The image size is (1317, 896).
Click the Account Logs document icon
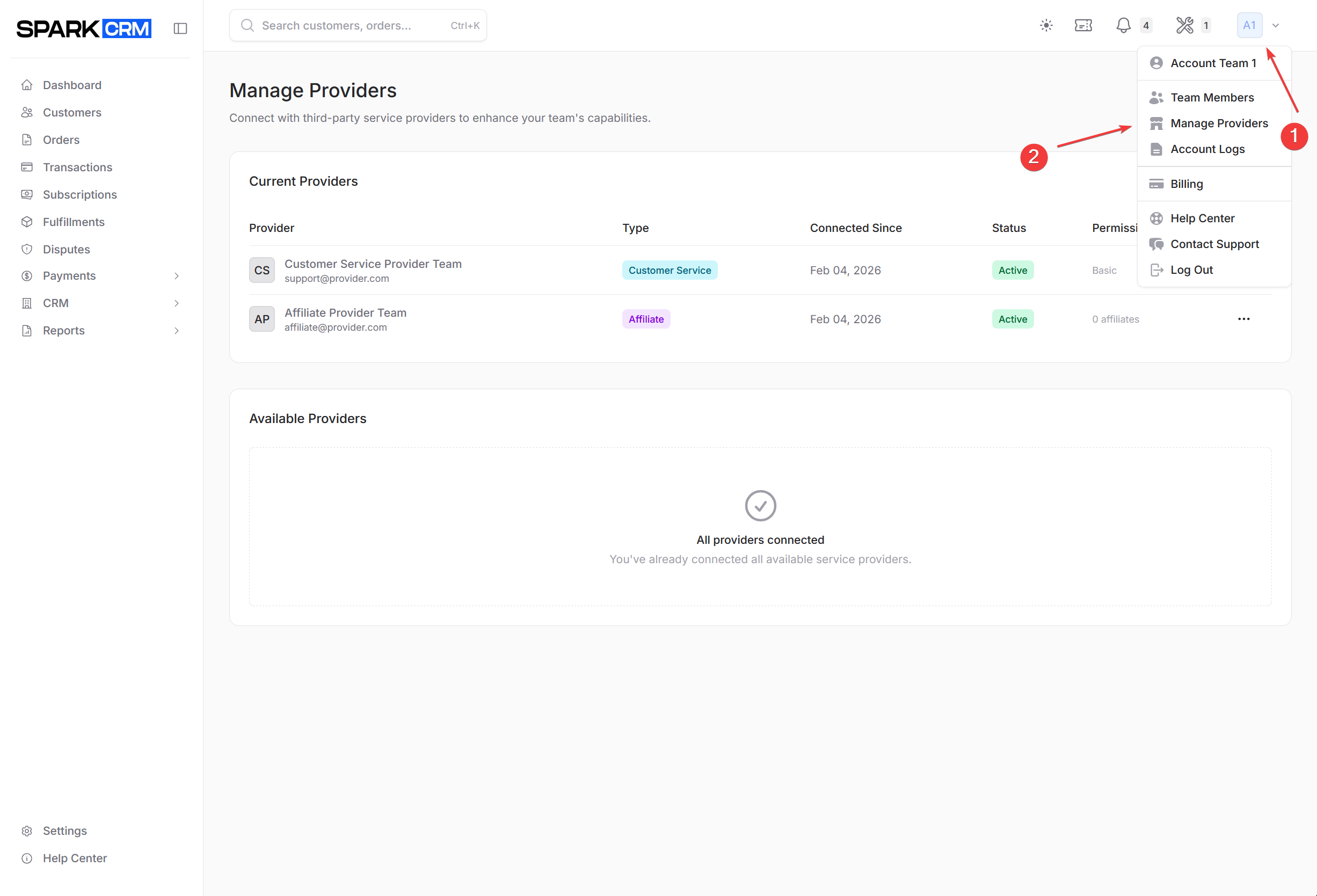(x=1156, y=149)
